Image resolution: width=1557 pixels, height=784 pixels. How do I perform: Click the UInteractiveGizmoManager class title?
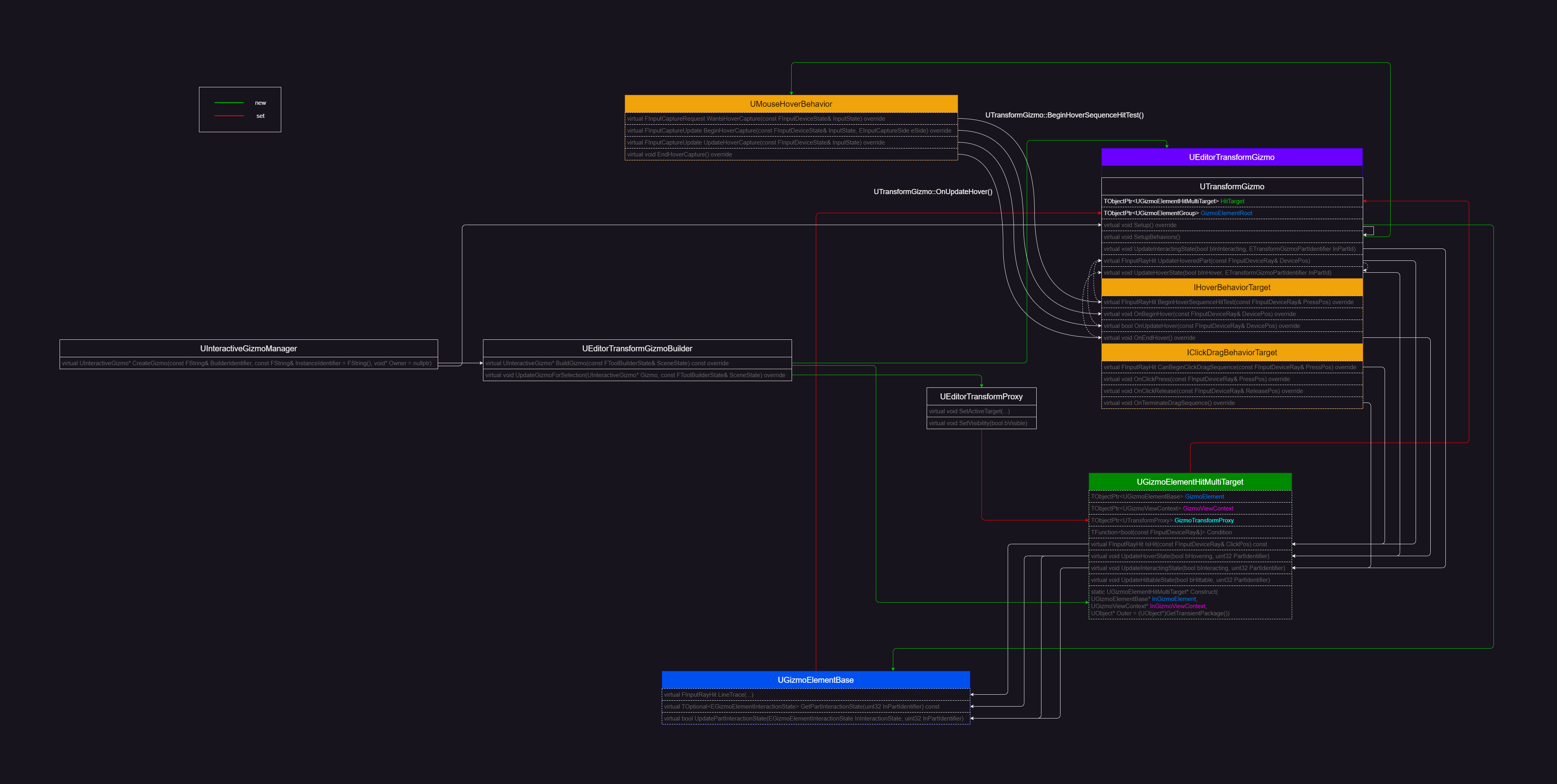pos(248,349)
